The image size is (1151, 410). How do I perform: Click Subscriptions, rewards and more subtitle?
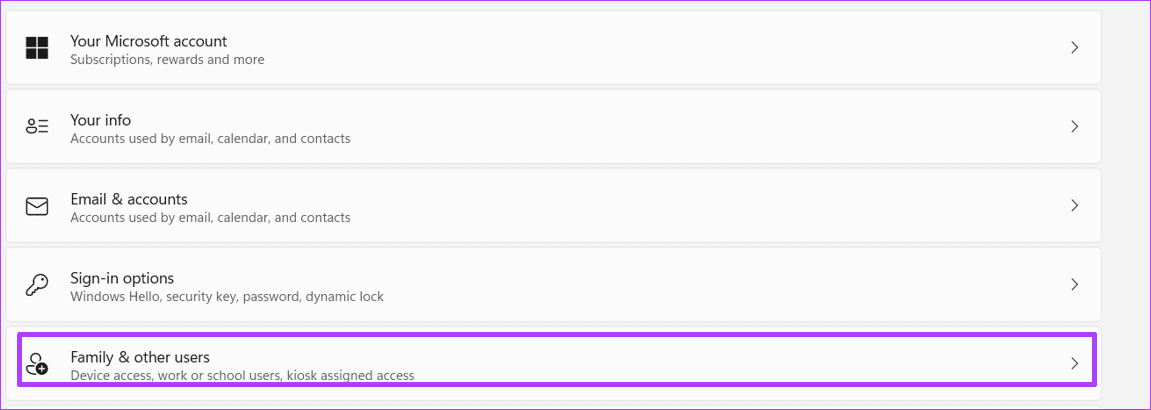(167, 59)
